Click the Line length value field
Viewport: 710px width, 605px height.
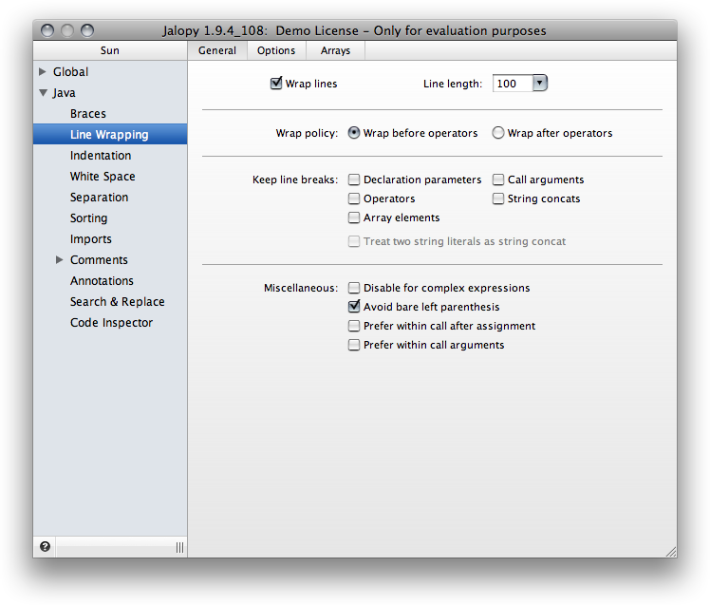pyautogui.click(x=513, y=83)
